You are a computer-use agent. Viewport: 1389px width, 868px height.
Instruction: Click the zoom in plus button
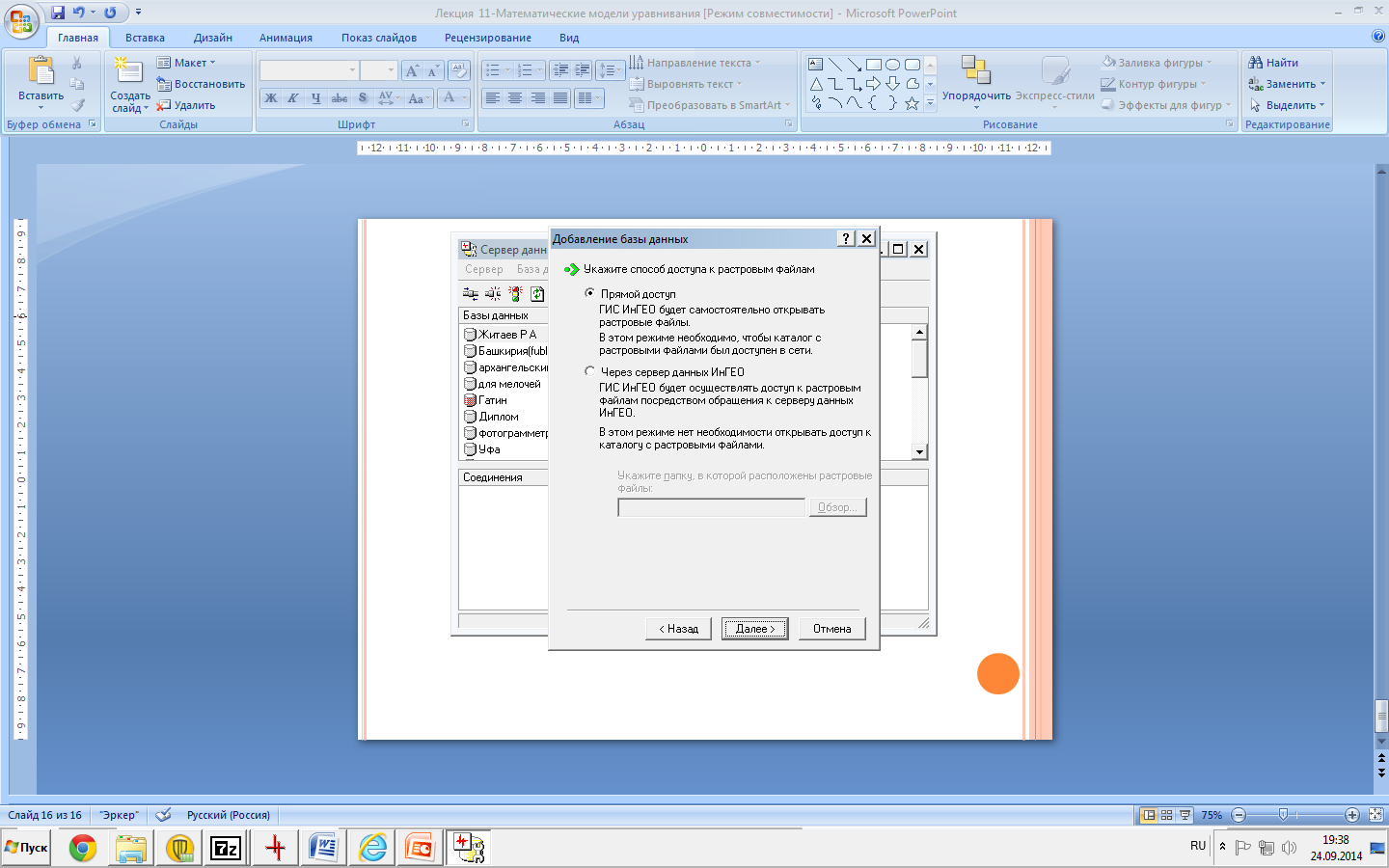pyautogui.click(x=1351, y=815)
